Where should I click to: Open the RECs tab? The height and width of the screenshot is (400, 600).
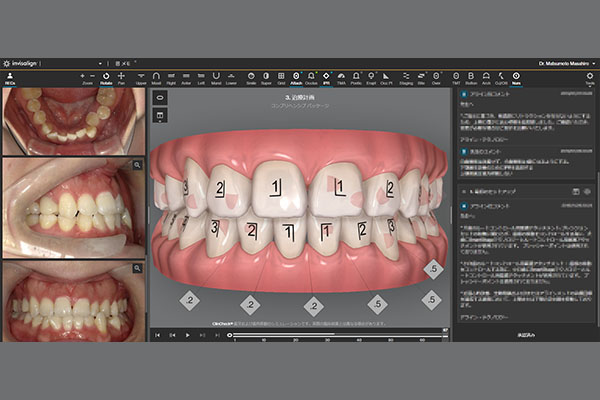pos(9,78)
